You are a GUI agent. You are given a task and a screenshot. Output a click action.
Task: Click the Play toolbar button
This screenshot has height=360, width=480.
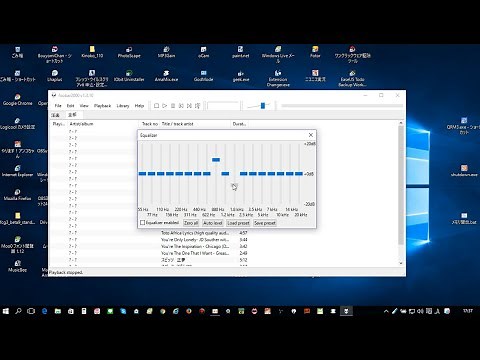pos(165,106)
